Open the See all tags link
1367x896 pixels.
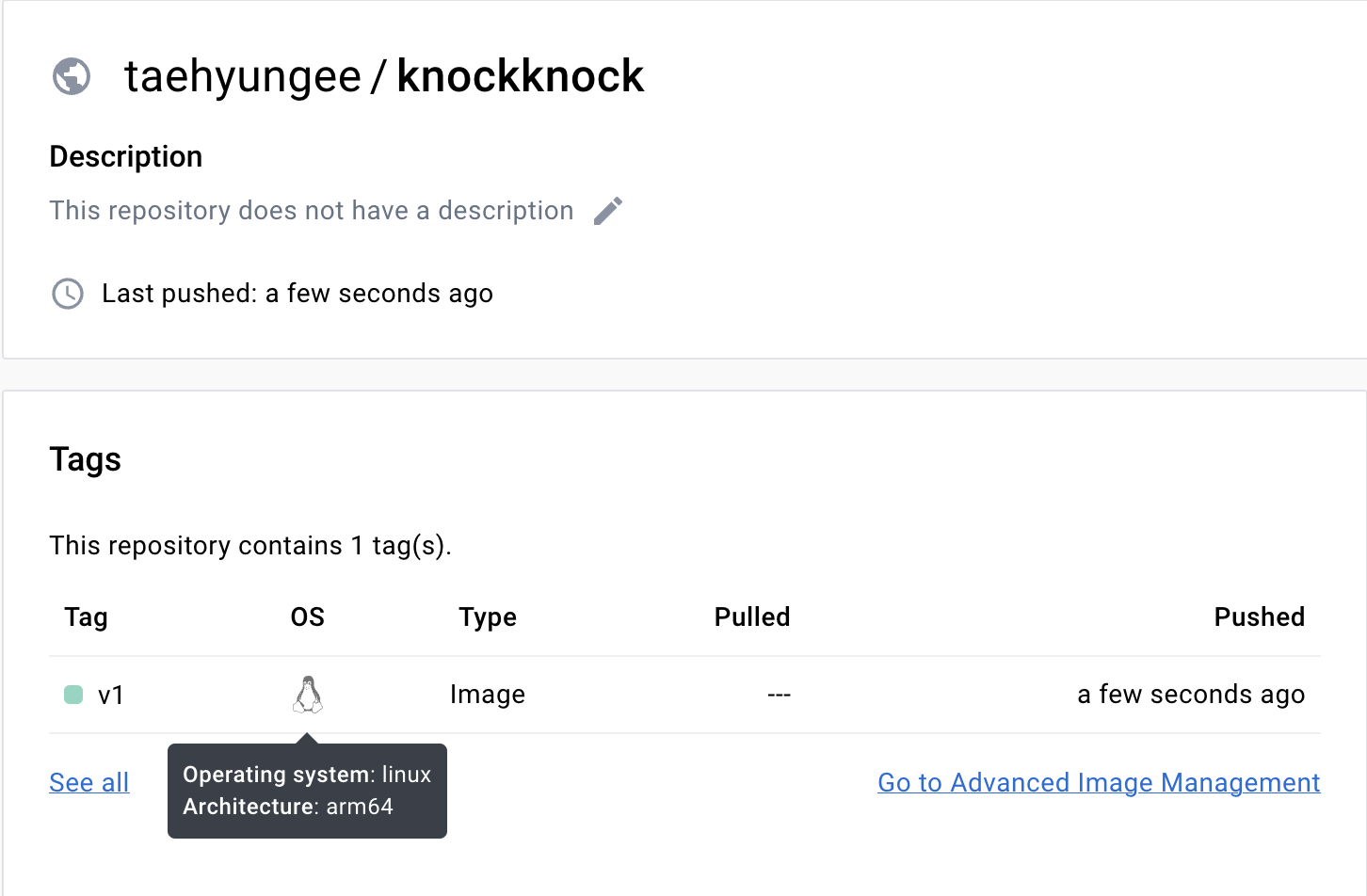(89, 782)
